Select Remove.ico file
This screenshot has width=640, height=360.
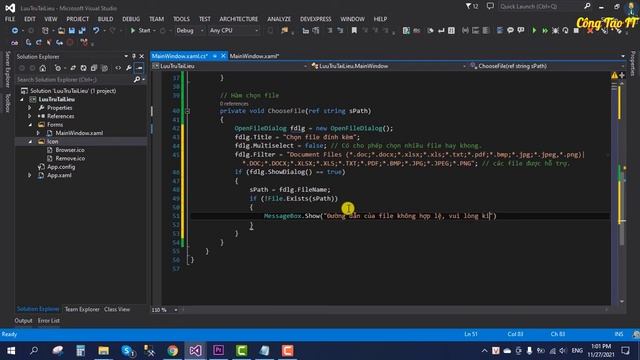[70, 158]
